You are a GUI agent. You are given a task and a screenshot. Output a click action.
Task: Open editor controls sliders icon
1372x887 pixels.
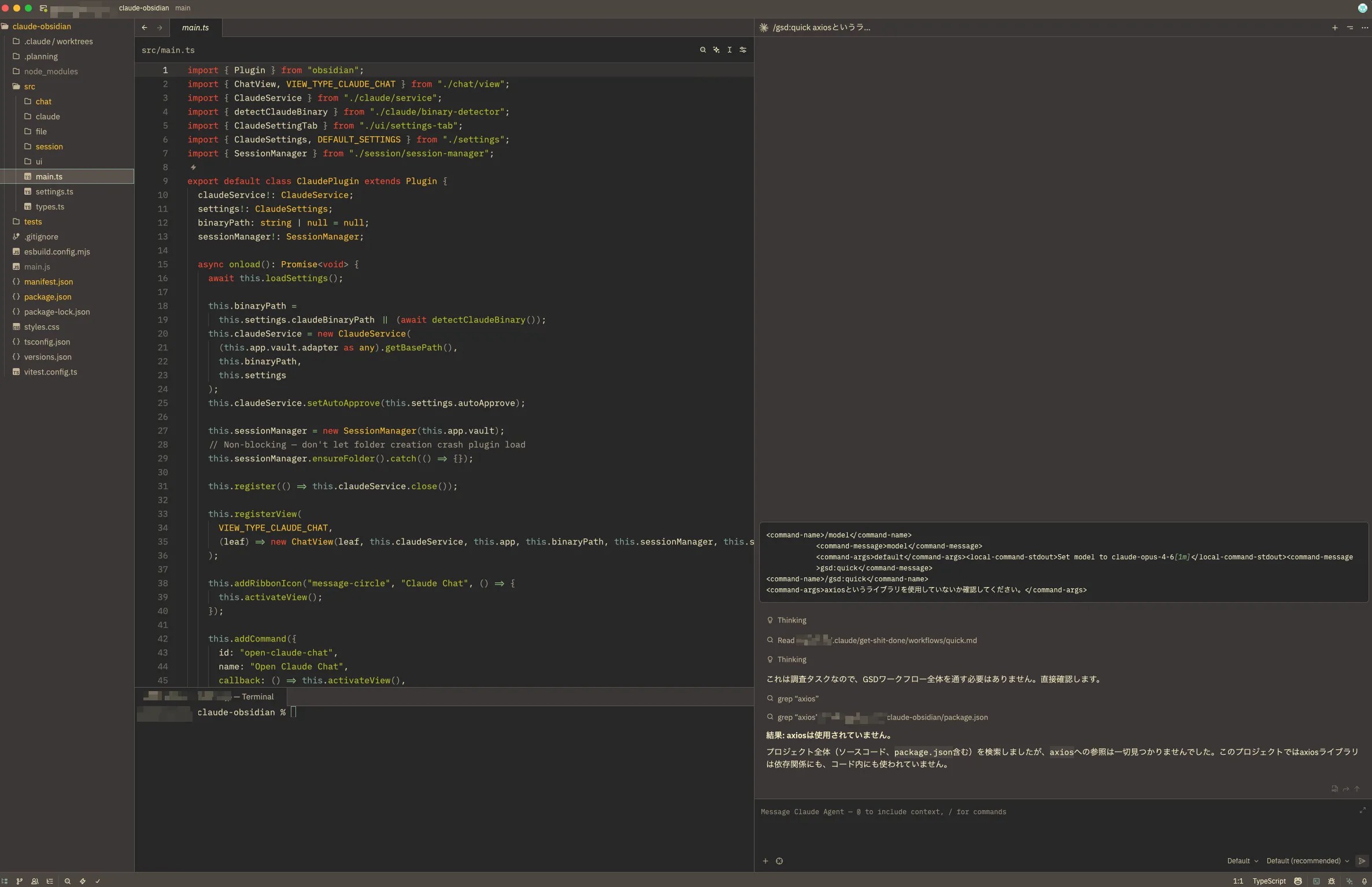(x=743, y=50)
